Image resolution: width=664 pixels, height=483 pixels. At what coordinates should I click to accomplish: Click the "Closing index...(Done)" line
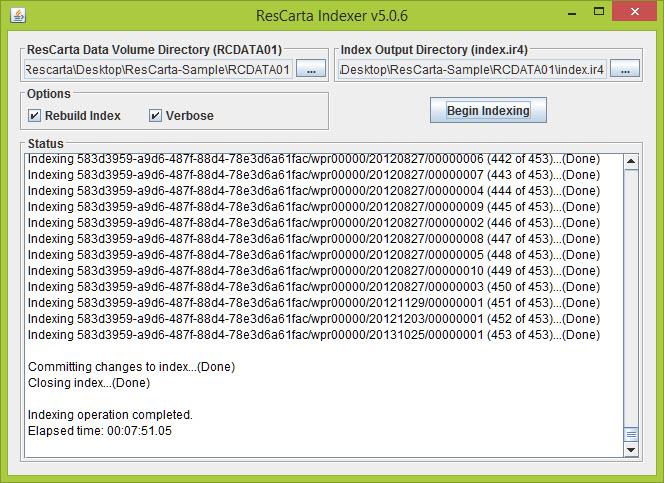(89, 383)
